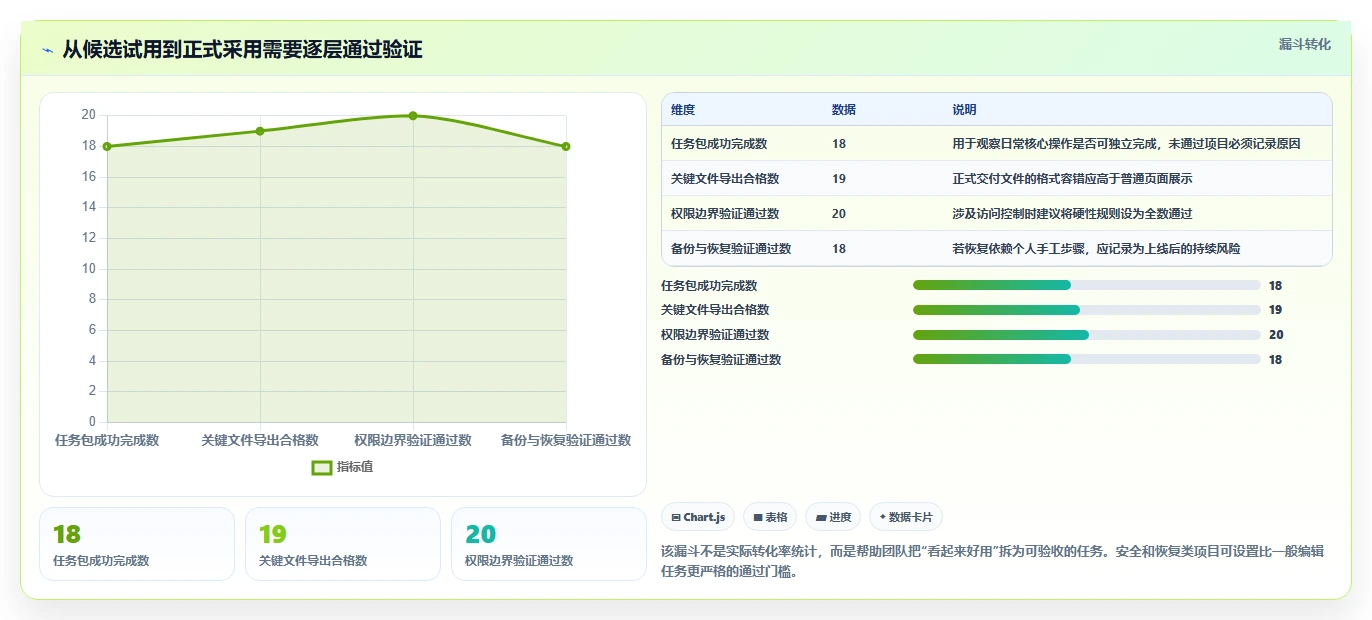Open the data card showing 20
Viewport: 1372px width, 620px height.
tap(549, 544)
